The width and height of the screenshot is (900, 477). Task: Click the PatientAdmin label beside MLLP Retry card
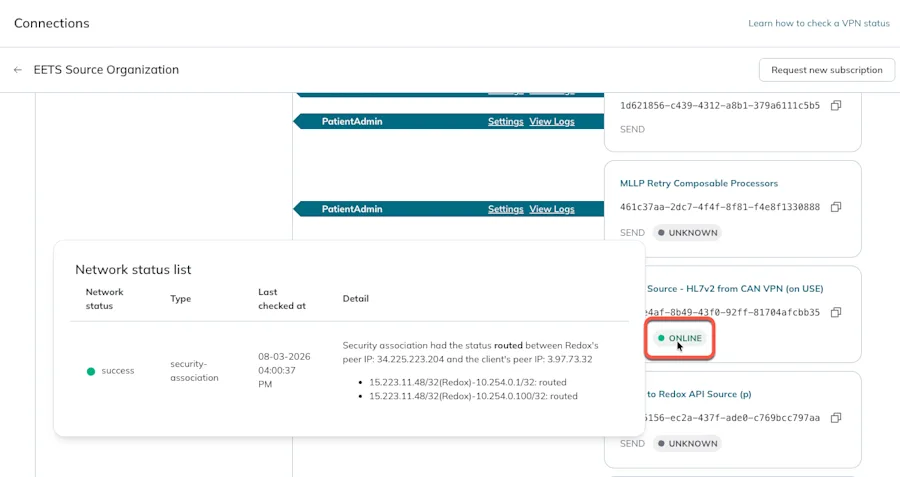352,210
